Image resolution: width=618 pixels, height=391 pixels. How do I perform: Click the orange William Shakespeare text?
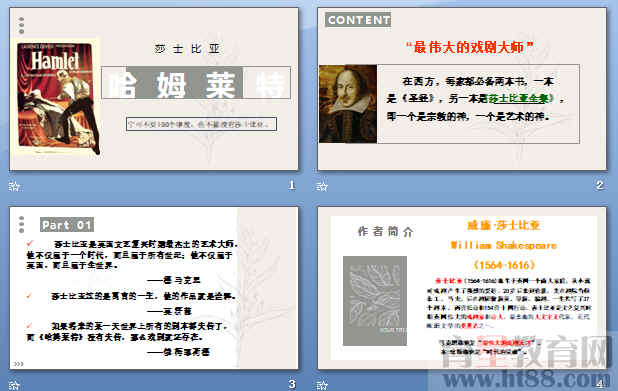[x=504, y=245]
